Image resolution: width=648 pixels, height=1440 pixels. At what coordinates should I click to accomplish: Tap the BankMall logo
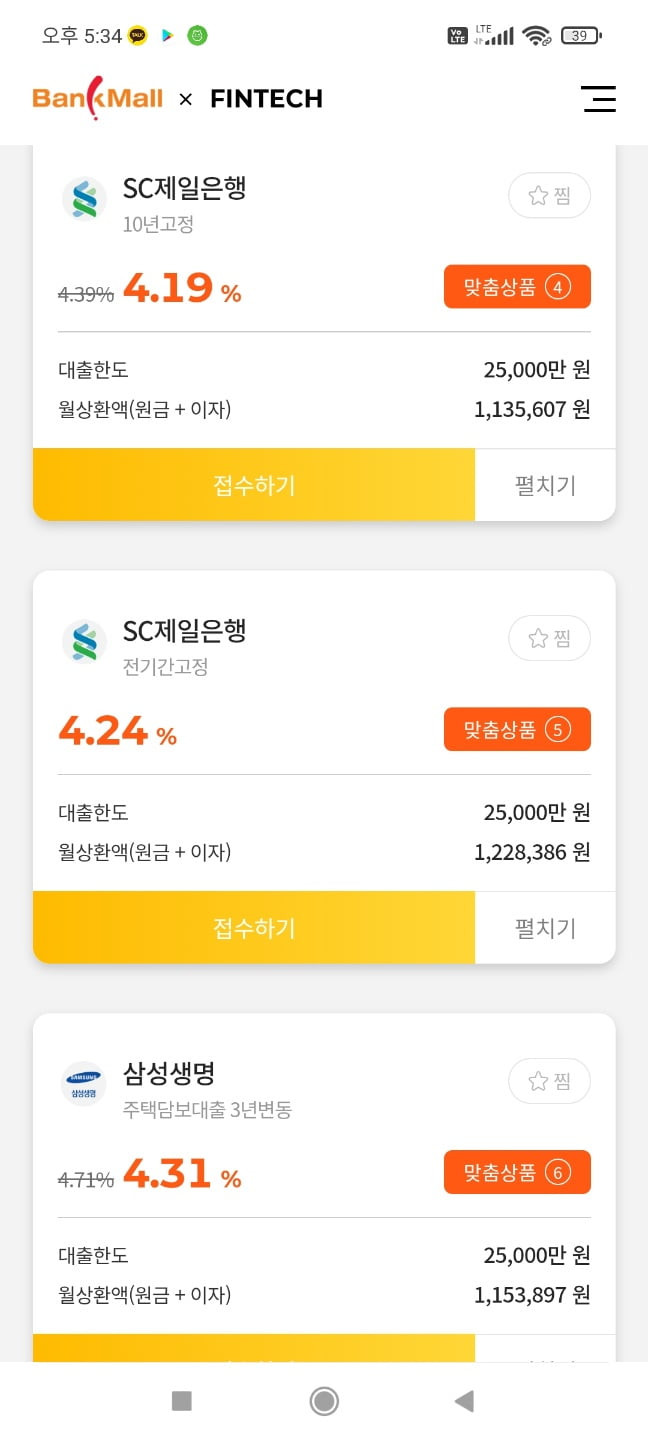pos(97,98)
